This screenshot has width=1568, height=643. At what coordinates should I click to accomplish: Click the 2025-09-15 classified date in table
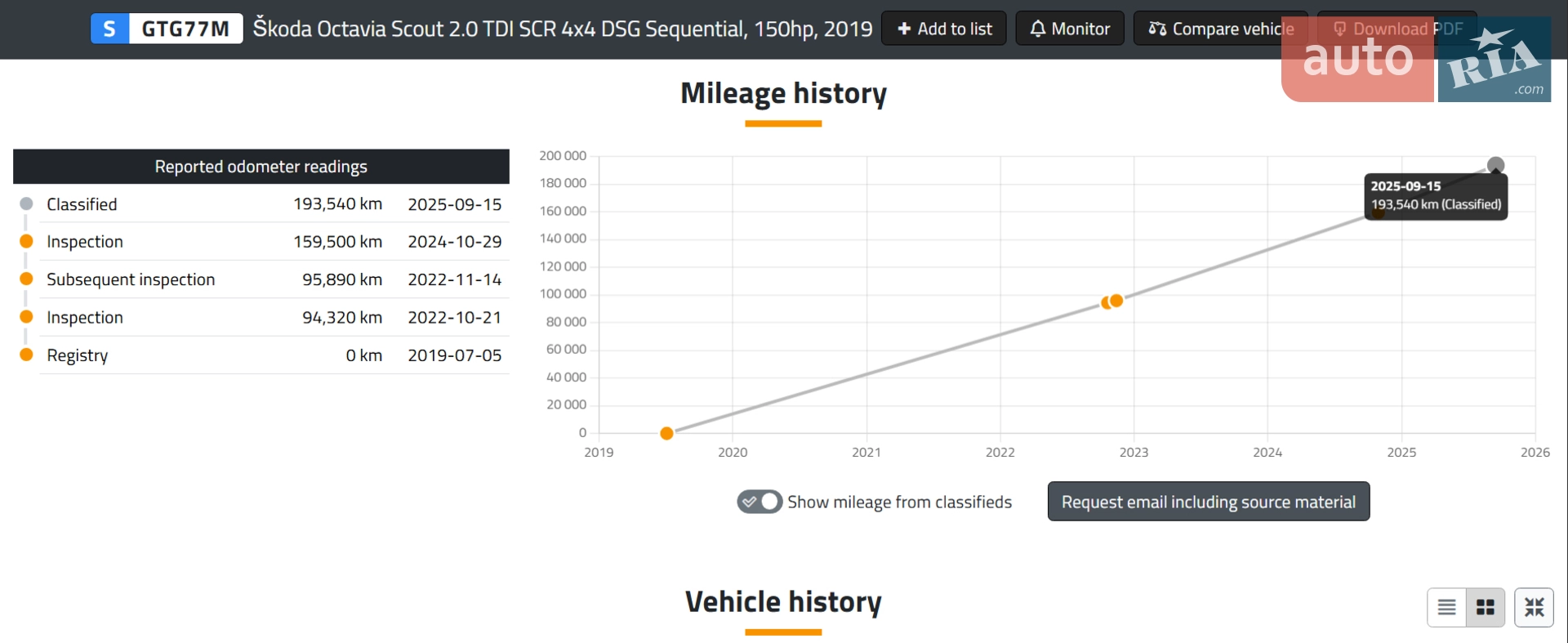tap(455, 204)
